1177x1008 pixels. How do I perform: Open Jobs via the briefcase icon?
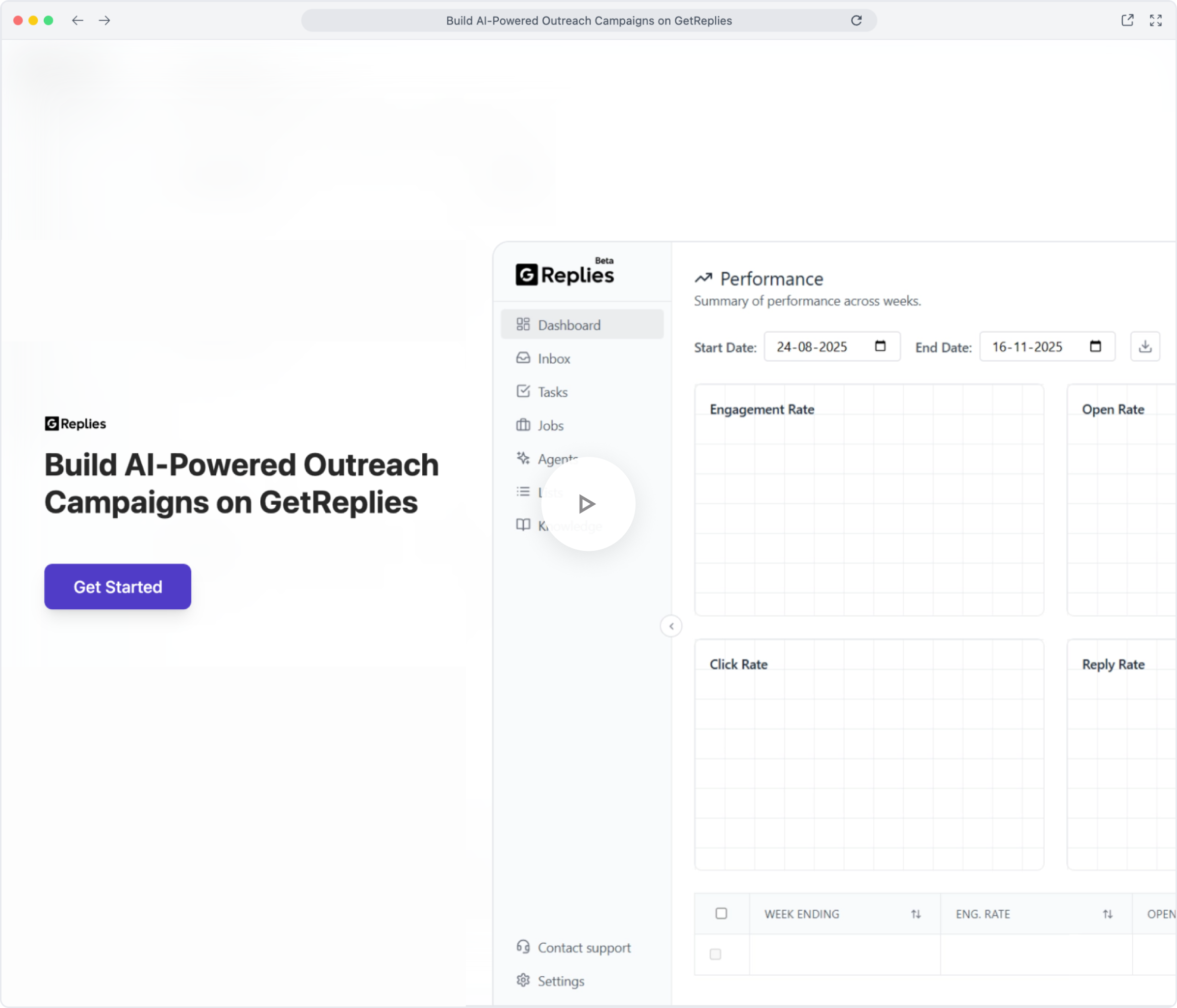[x=523, y=424]
